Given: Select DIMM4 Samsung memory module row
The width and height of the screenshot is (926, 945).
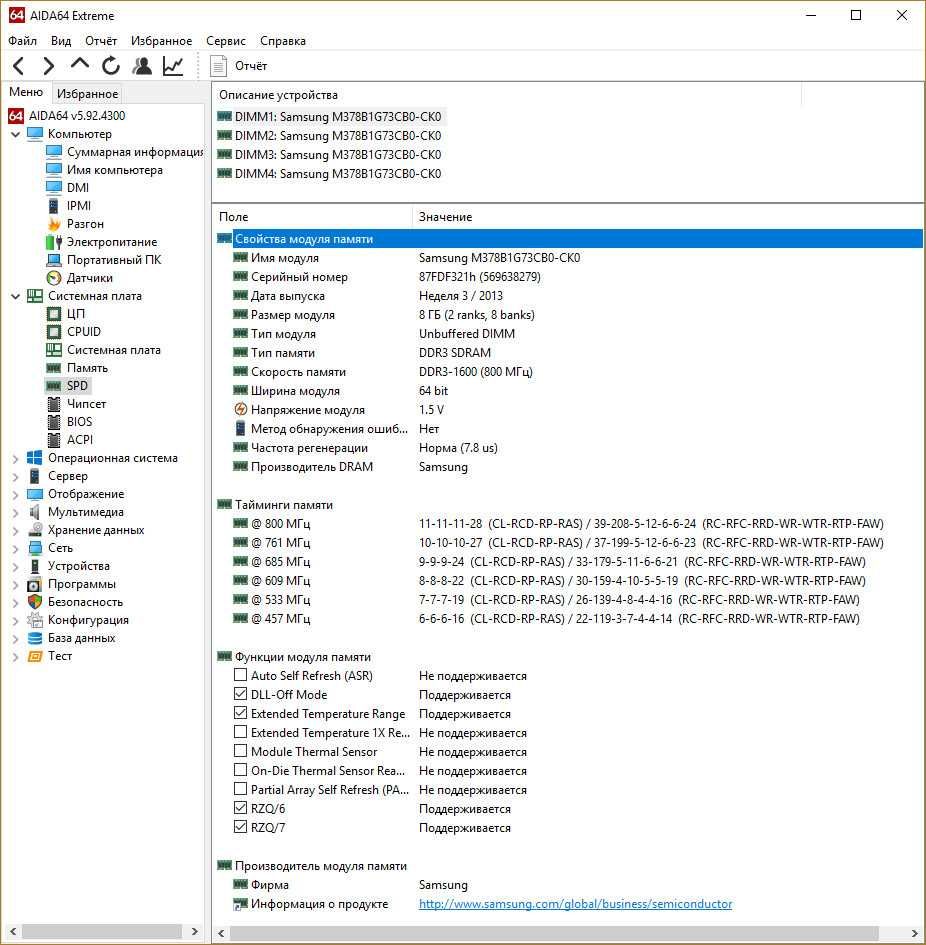Looking at the screenshot, I should pos(338,174).
